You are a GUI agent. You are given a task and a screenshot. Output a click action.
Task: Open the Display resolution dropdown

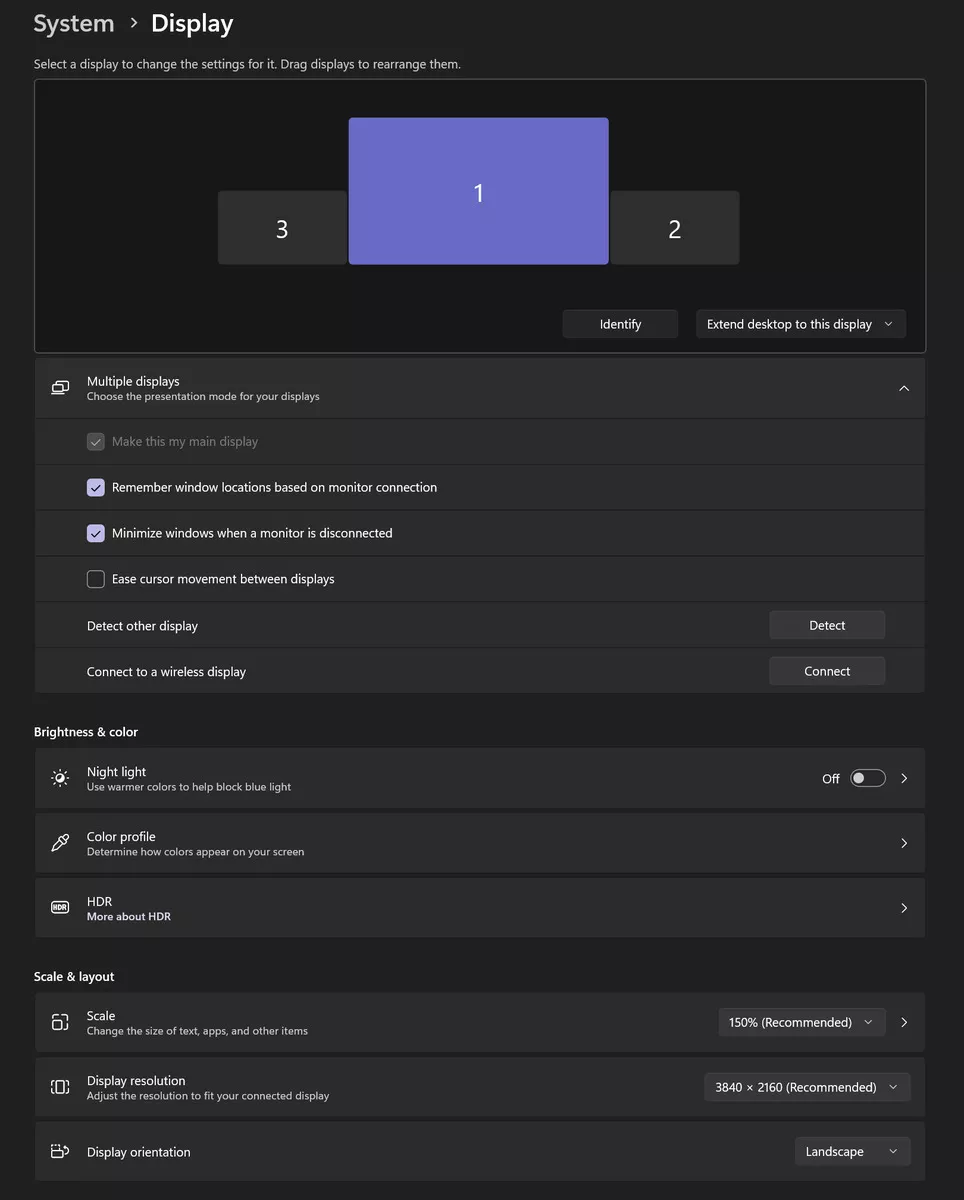click(x=807, y=1087)
